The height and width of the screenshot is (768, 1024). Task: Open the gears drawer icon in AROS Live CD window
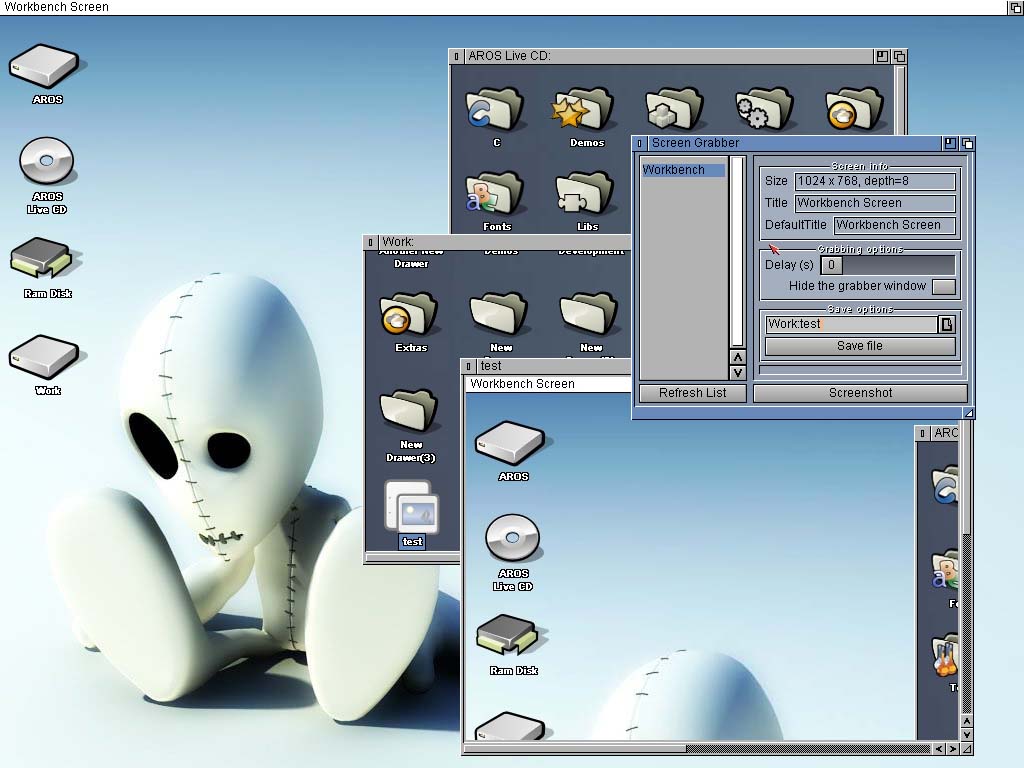click(764, 109)
